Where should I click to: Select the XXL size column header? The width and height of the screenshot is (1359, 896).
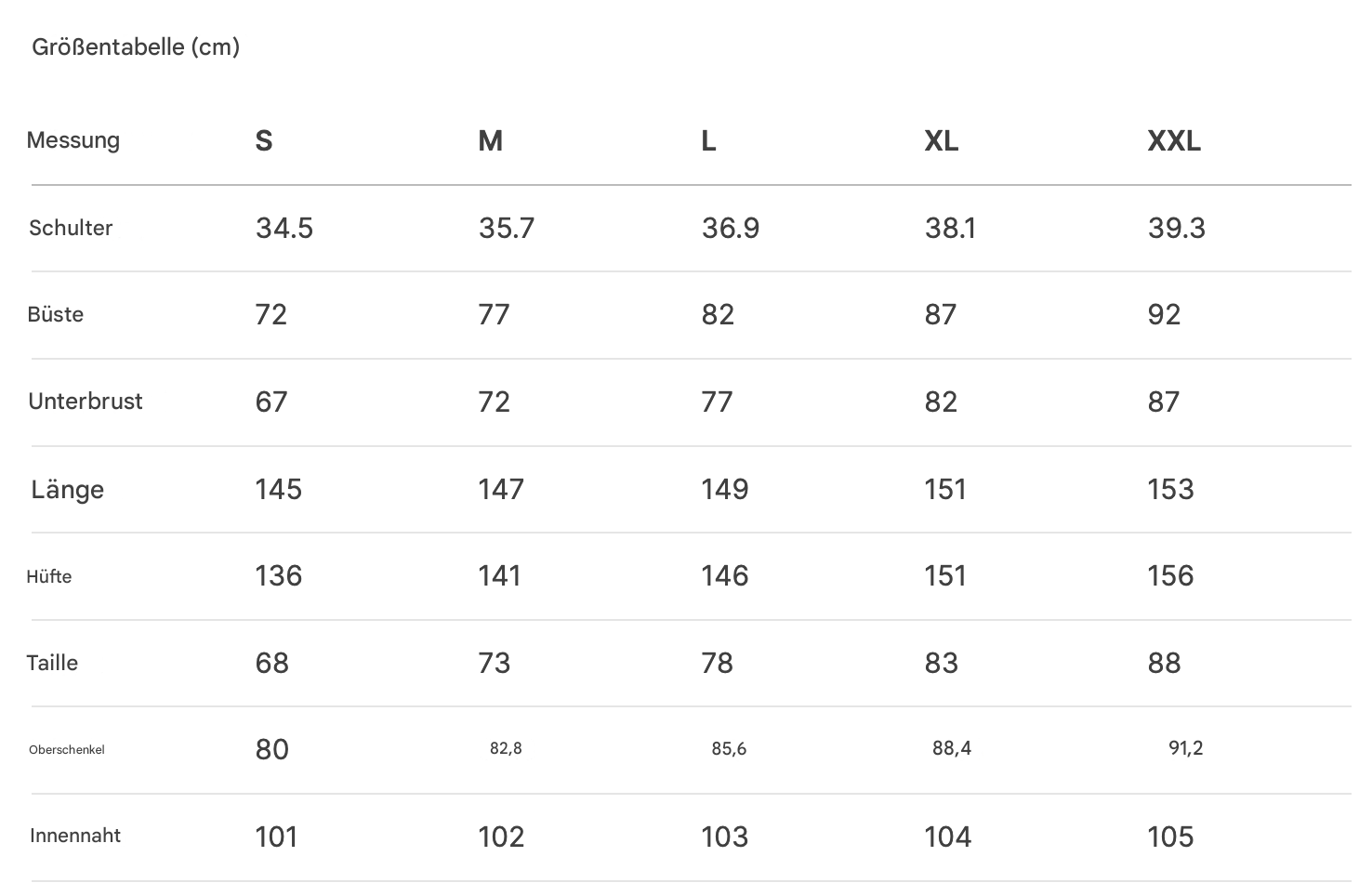pos(1174,141)
